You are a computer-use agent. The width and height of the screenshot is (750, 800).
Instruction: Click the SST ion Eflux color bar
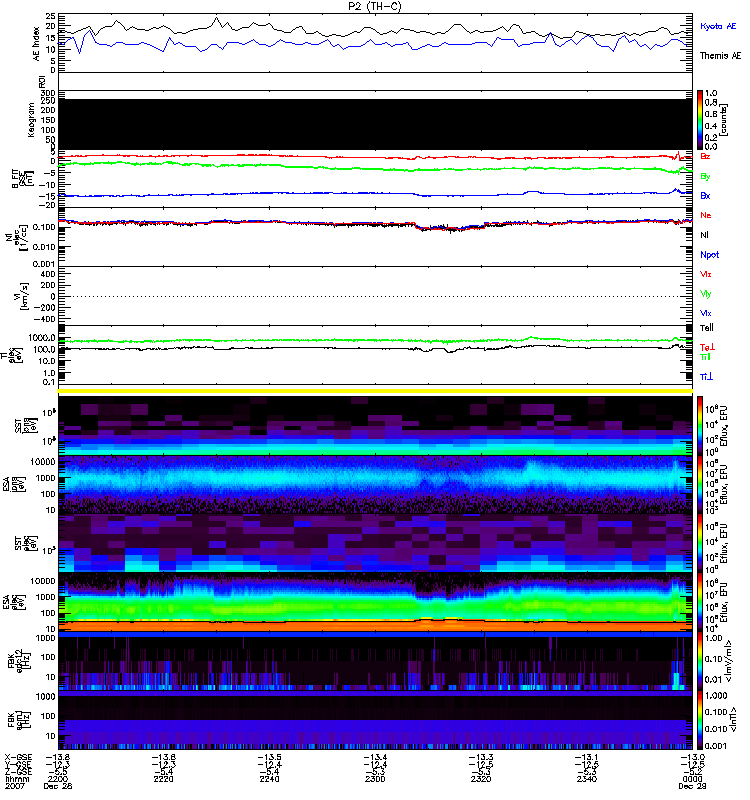click(x=699, y=425)
